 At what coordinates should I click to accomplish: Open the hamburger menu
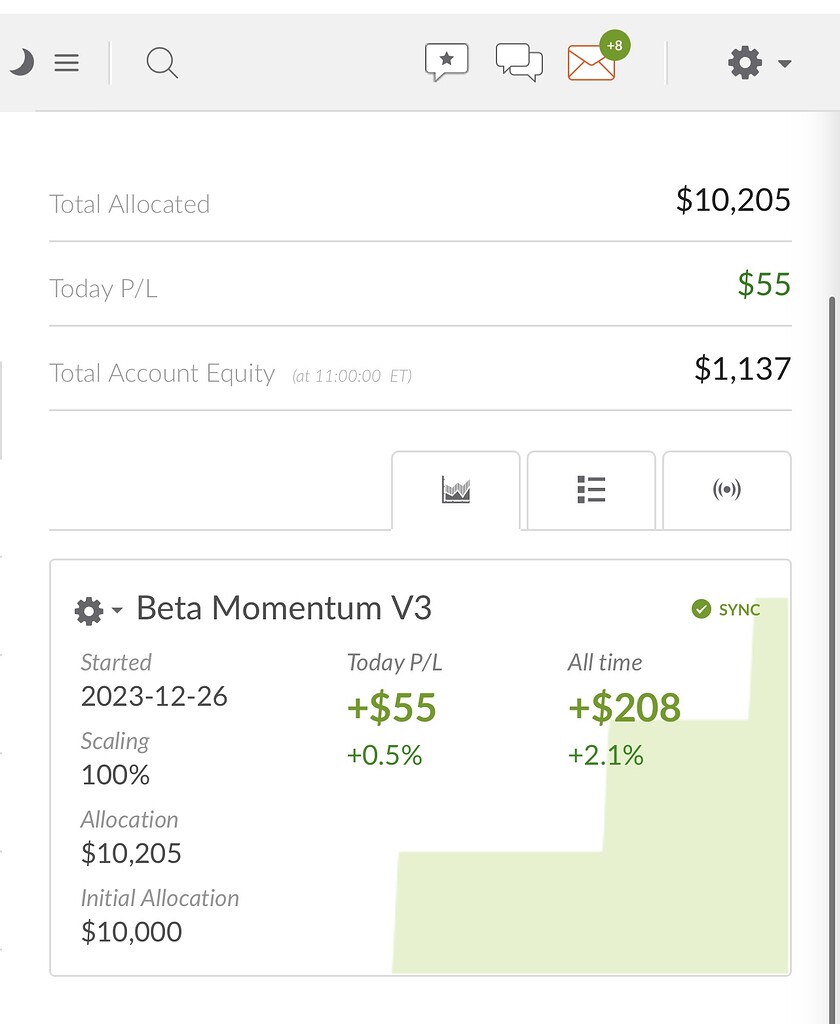click(x=66, y=63)
